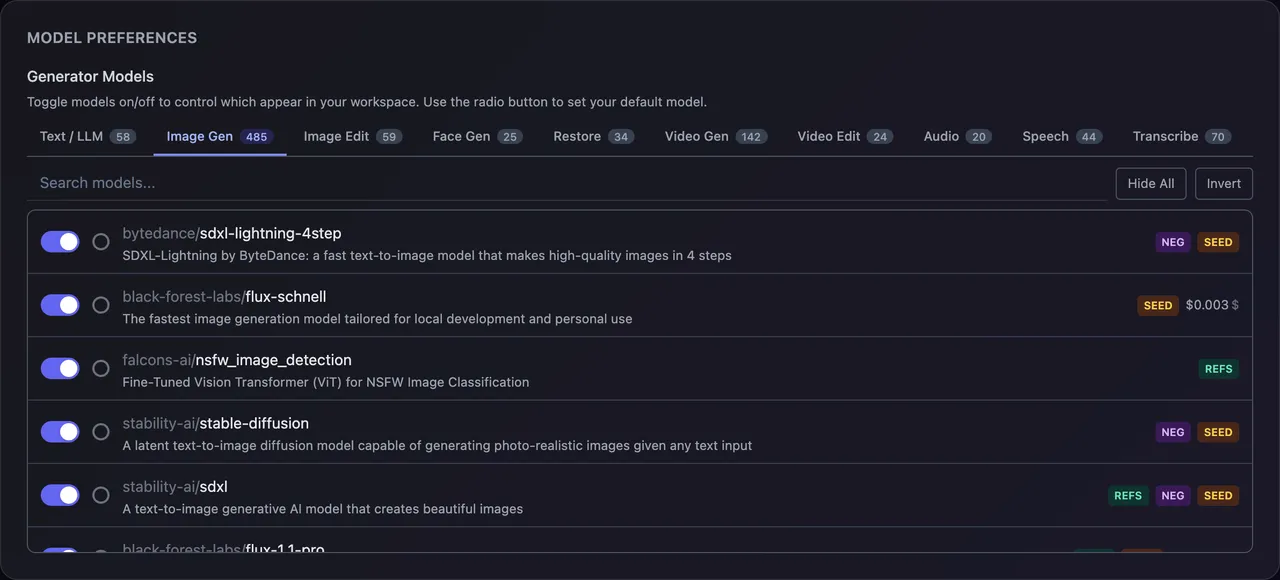Click SEED badge on sdxl-lightning-4step row
The image size is (1280, 580).
pyautogui.click(x=1218, y=242)
